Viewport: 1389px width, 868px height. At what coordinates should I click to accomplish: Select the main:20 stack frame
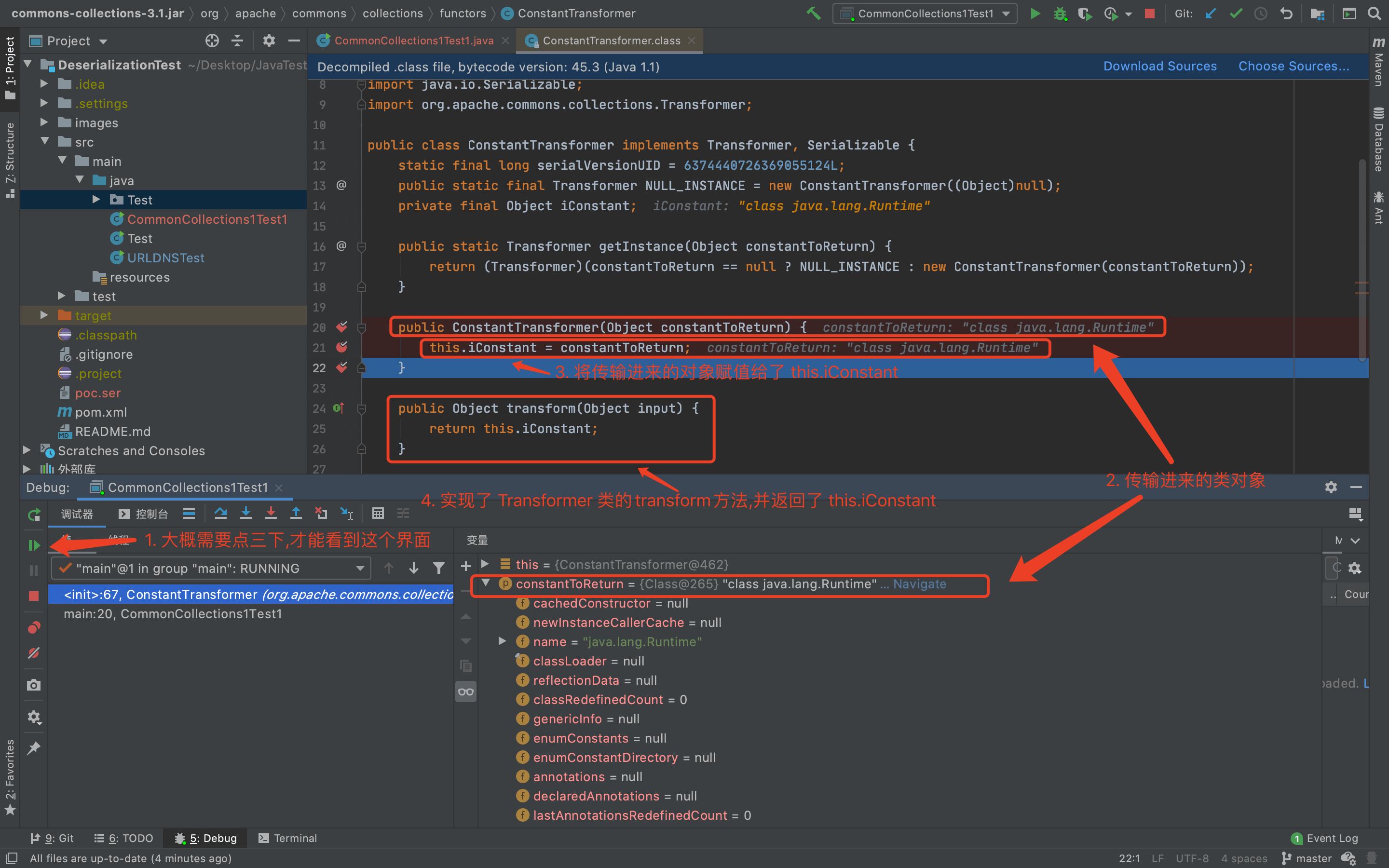click(172, 614)
